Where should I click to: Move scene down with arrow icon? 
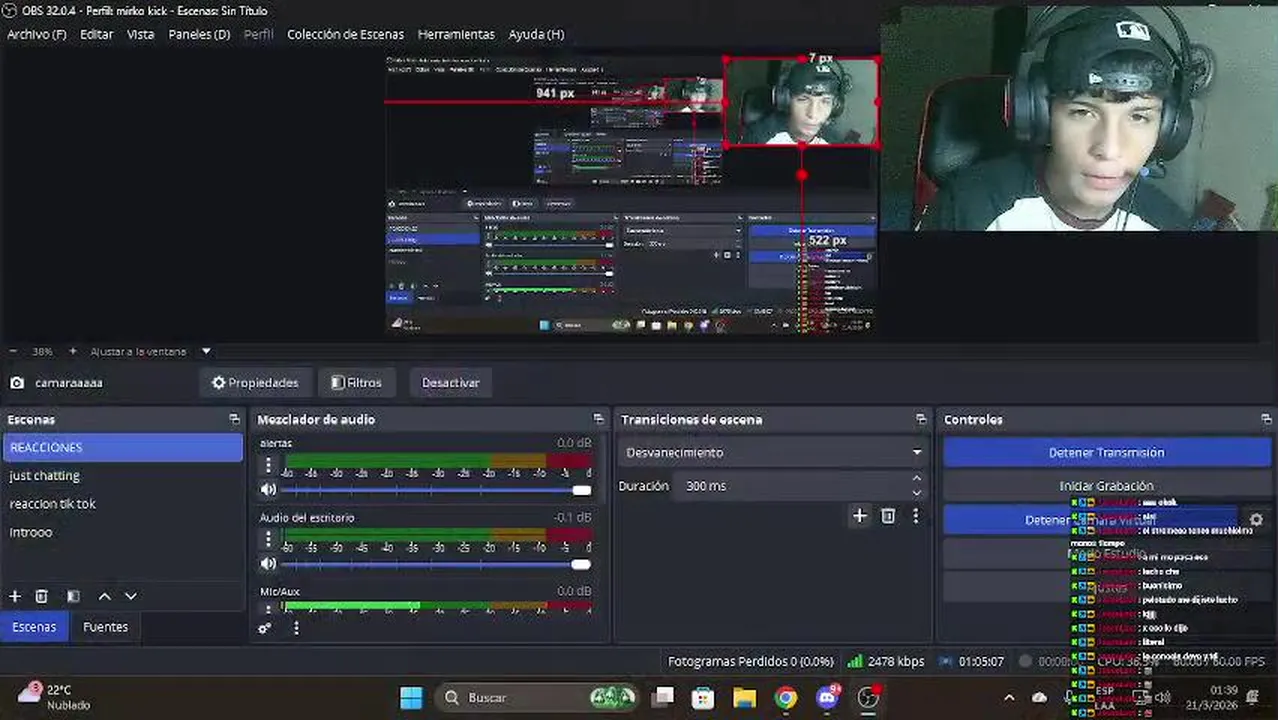(x=130, y=596)
